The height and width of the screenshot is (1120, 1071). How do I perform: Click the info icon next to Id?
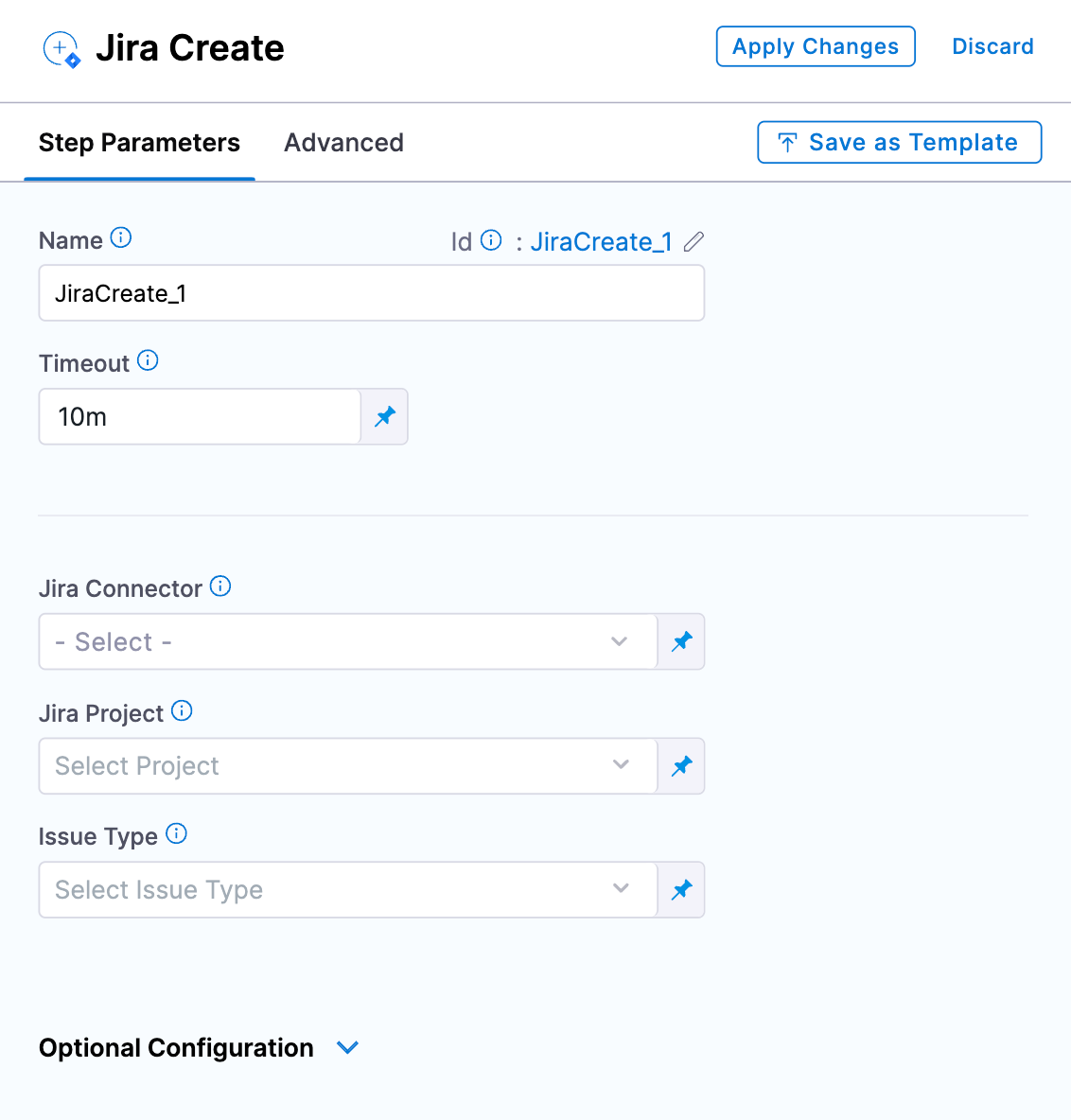pos(491,240)
